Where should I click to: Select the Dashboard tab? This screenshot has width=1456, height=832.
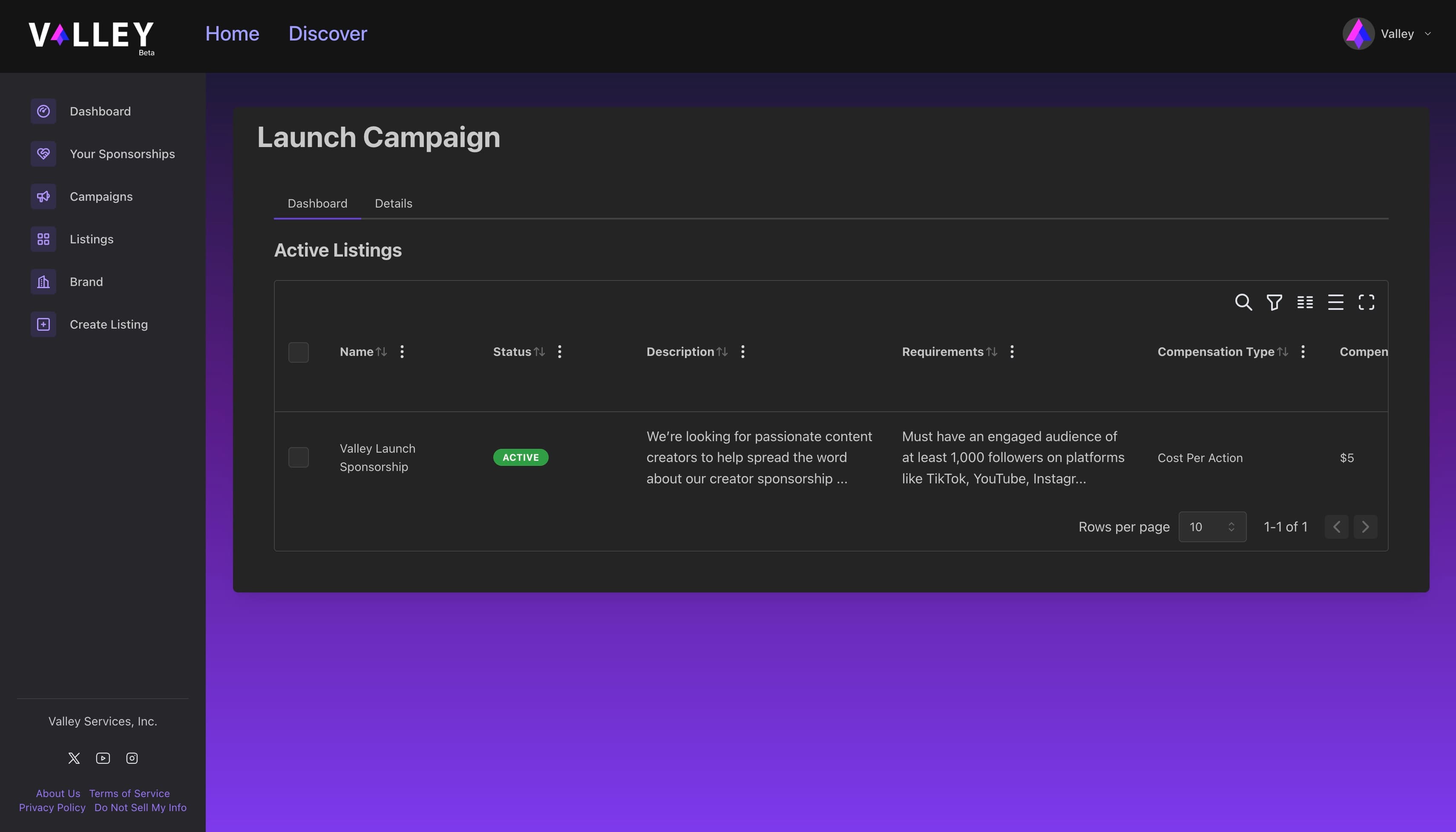pyautogui.click(x=317, y=203)
